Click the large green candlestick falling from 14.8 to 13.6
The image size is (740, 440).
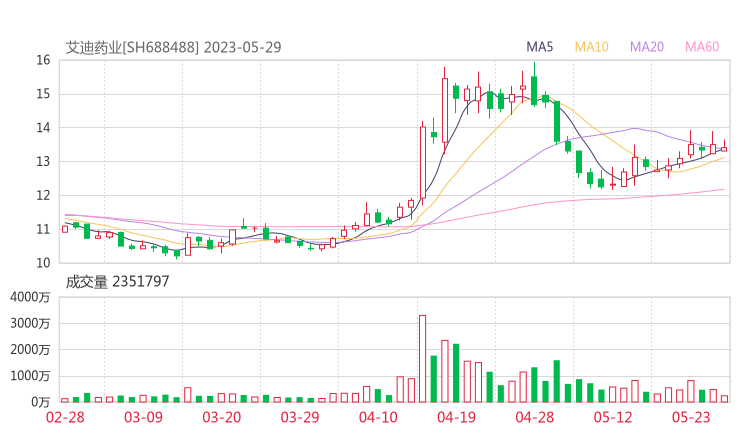point(557,121)
